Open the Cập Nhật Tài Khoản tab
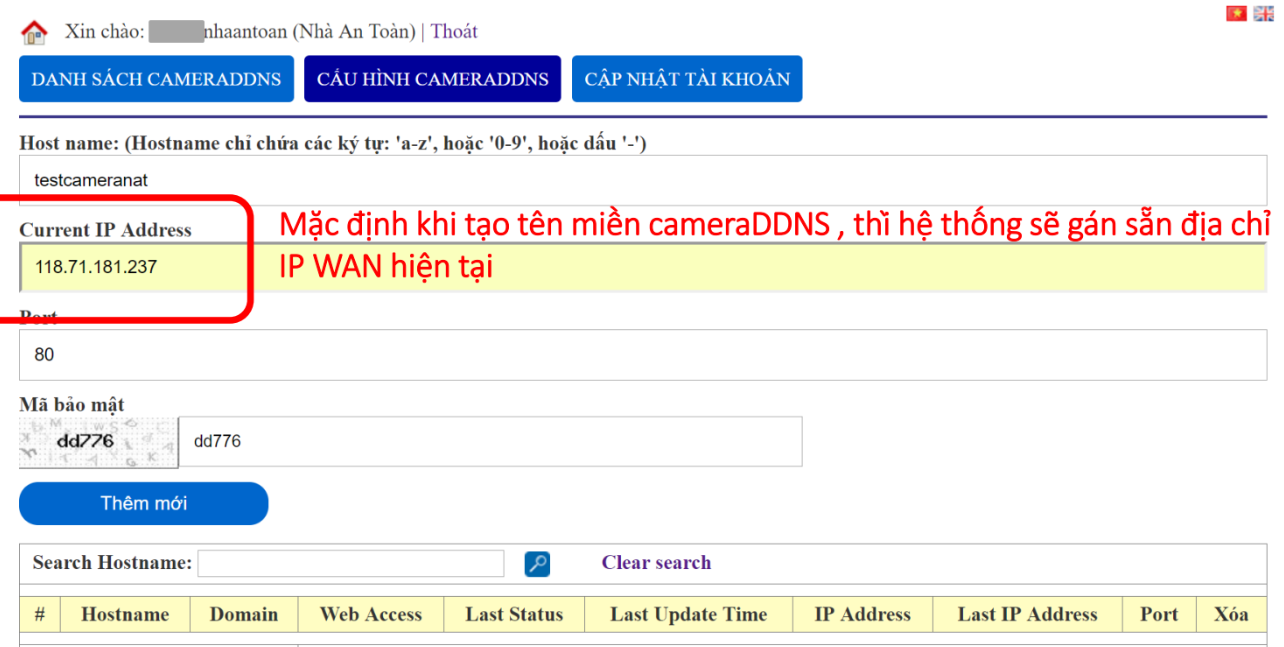This screenshot has width=1284, height=647. click(687, 79)
